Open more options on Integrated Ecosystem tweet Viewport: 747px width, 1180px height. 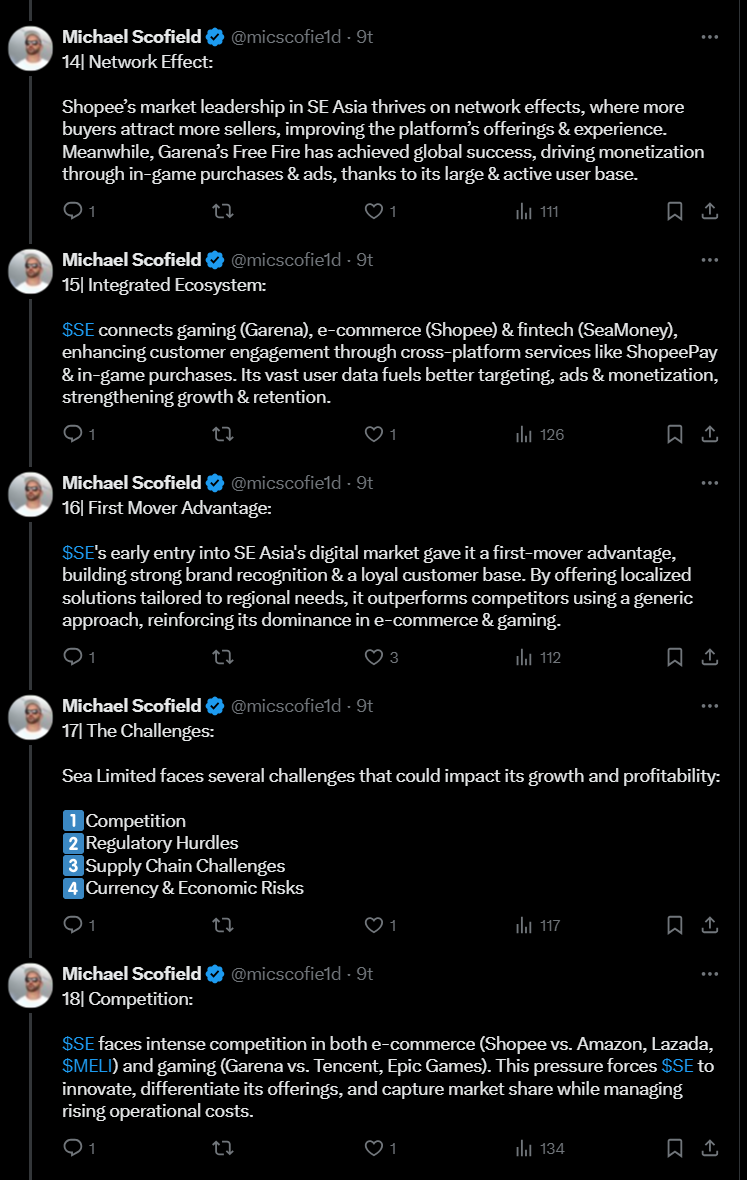[709, 260]
